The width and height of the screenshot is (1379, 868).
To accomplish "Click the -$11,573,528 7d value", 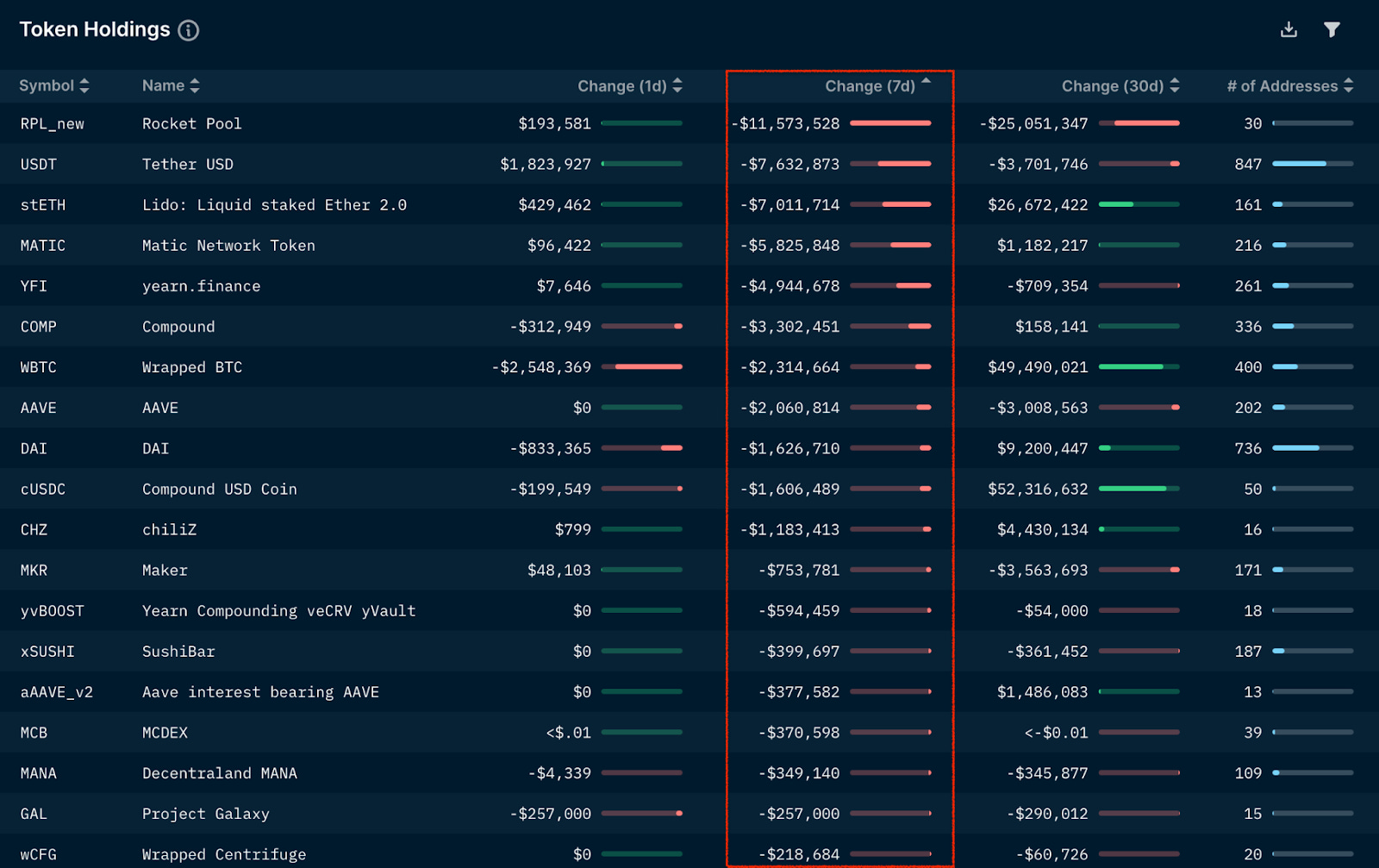I will click(x=785, y=124).
